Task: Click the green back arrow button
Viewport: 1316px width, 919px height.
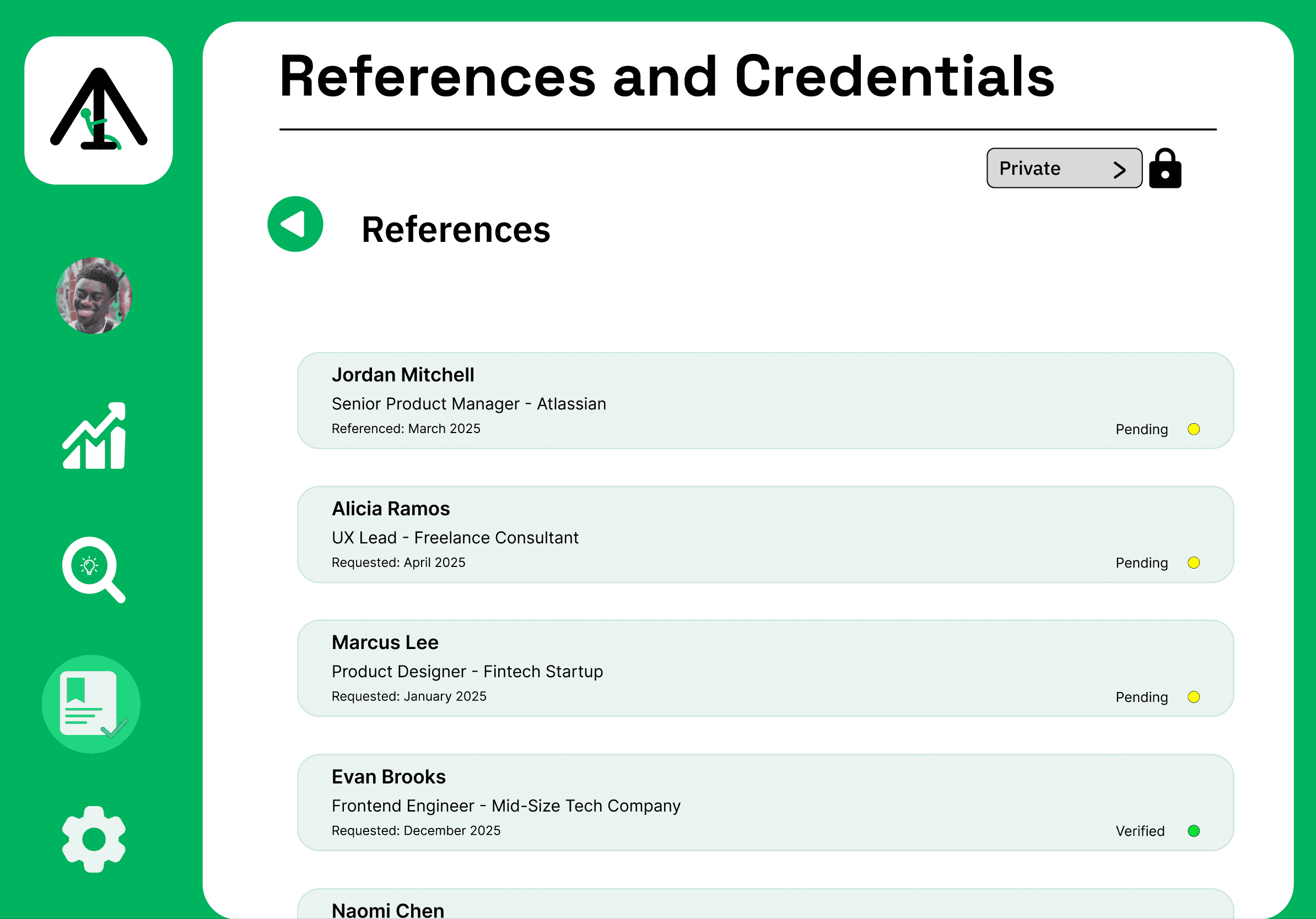Action: (295, 224)
